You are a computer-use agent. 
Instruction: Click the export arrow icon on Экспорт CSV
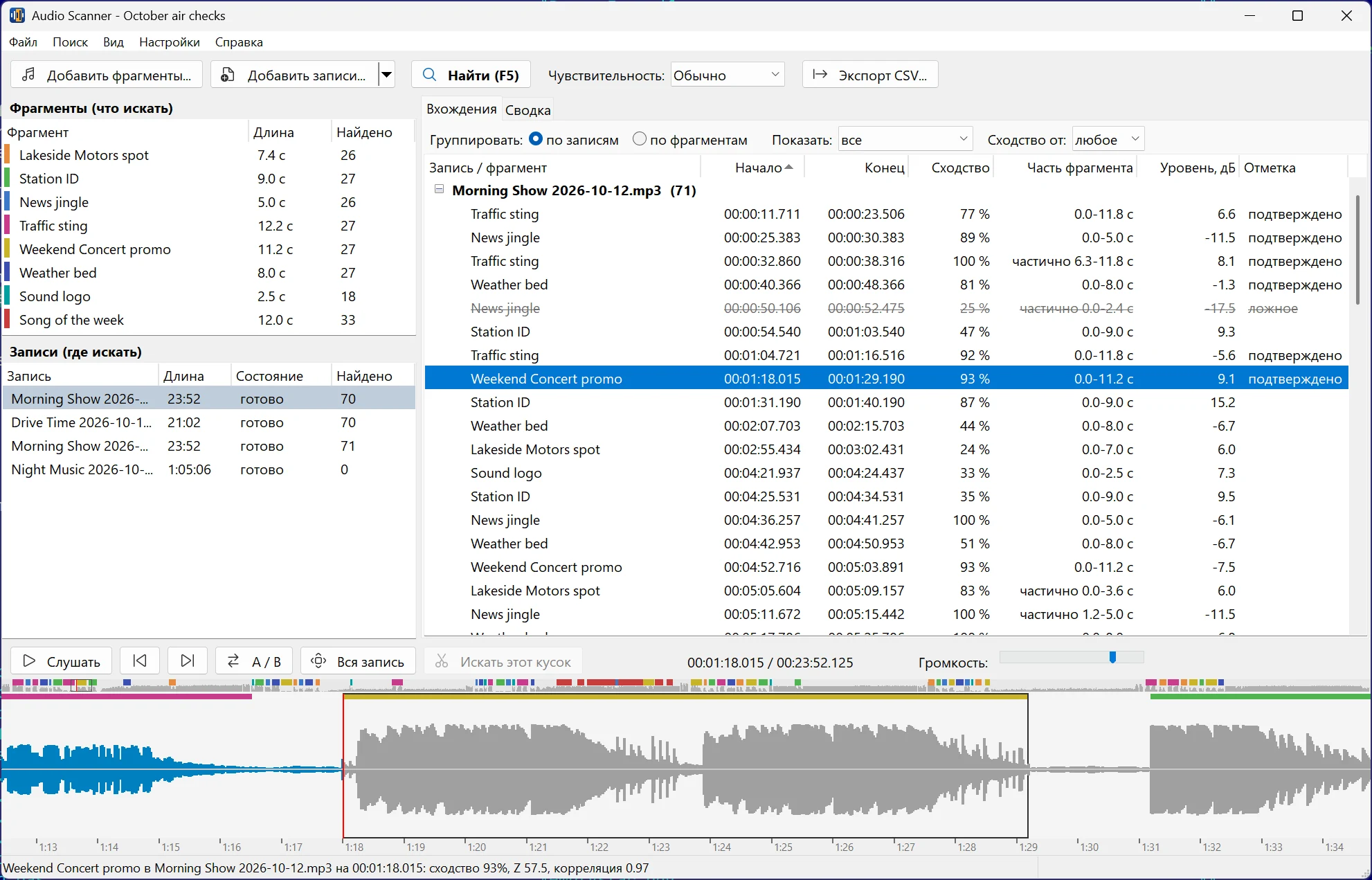click(820, 75)
